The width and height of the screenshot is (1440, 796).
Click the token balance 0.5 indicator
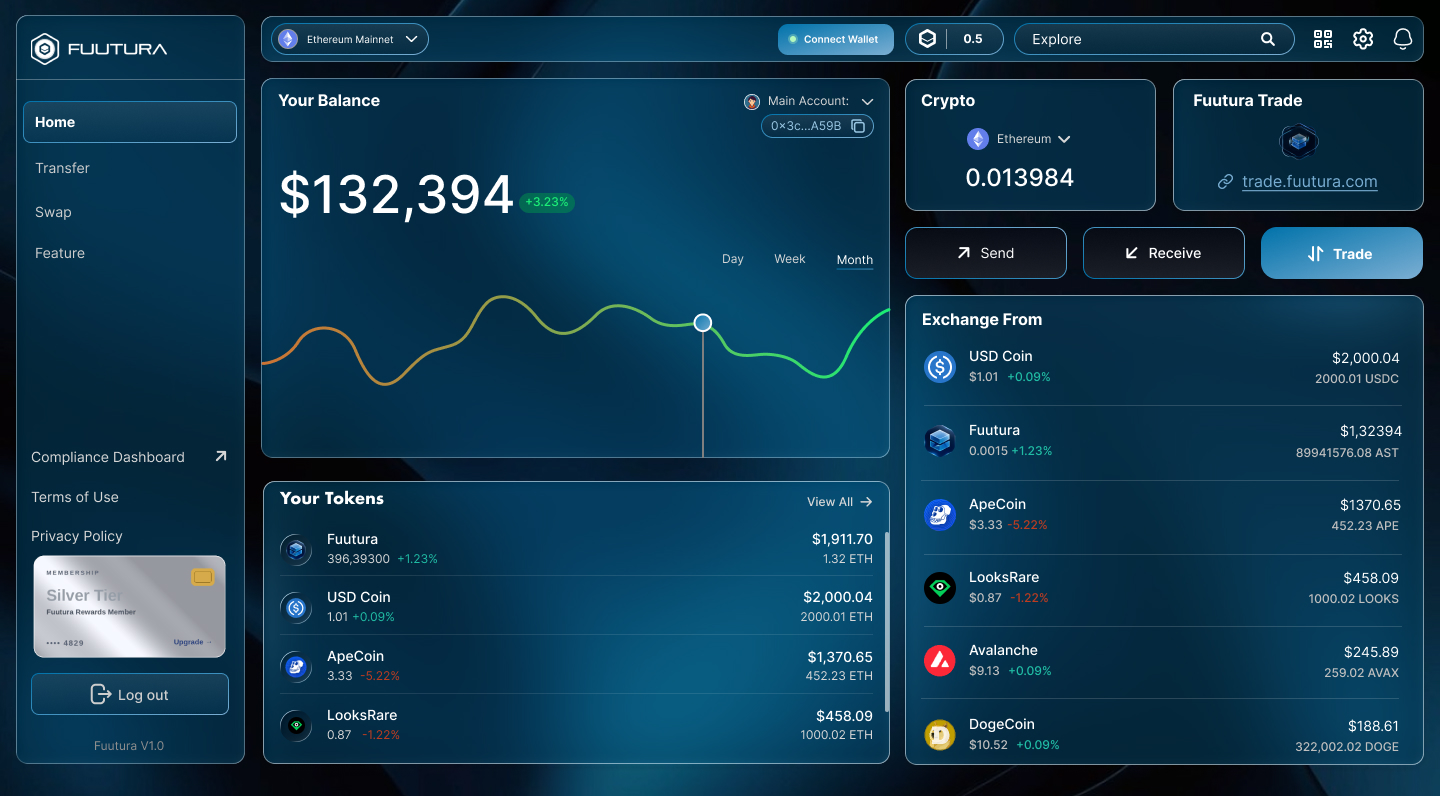coord(955,39)
